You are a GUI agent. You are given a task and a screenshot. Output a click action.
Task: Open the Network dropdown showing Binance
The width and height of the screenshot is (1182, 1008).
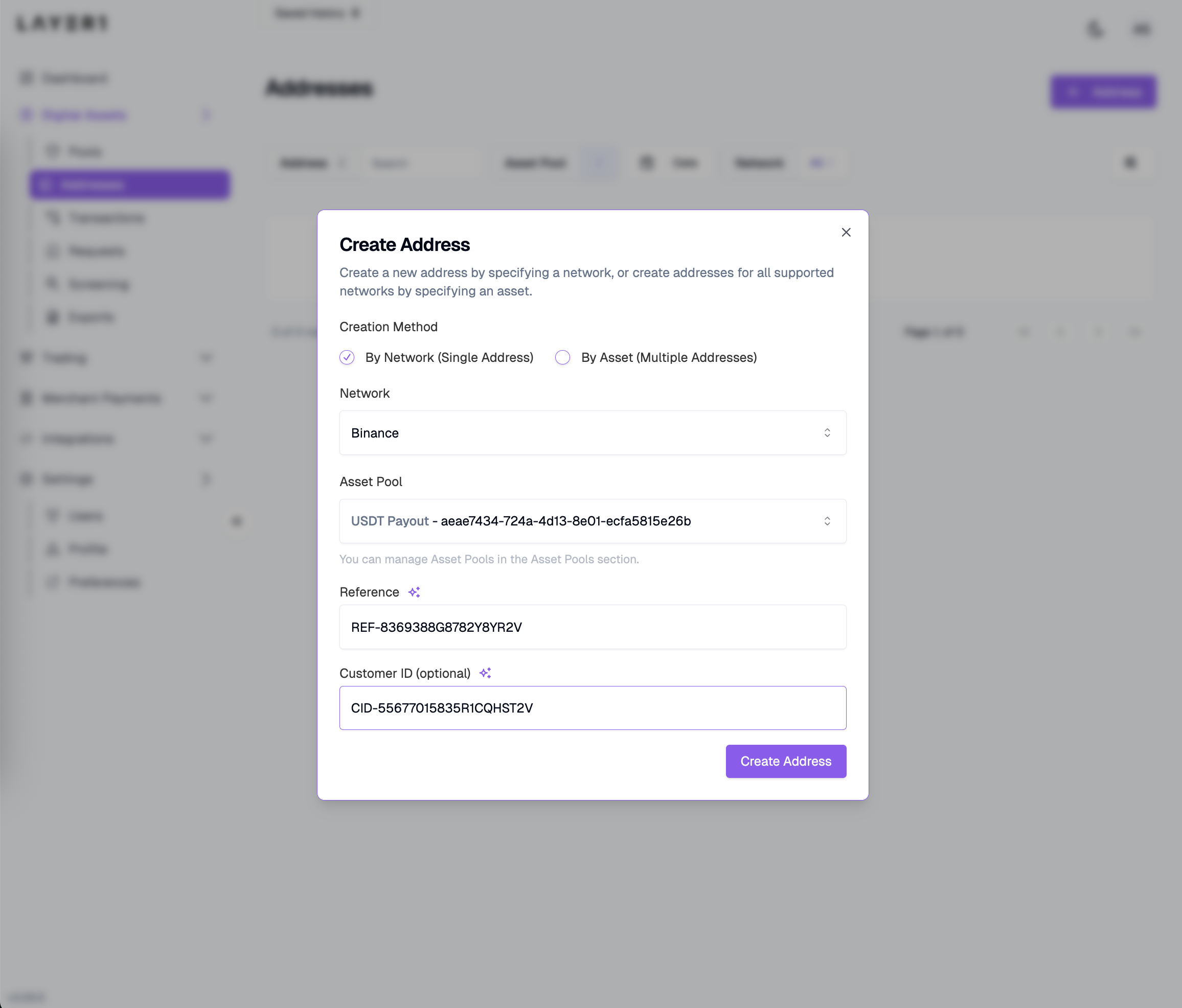click(x=592, y=433)
